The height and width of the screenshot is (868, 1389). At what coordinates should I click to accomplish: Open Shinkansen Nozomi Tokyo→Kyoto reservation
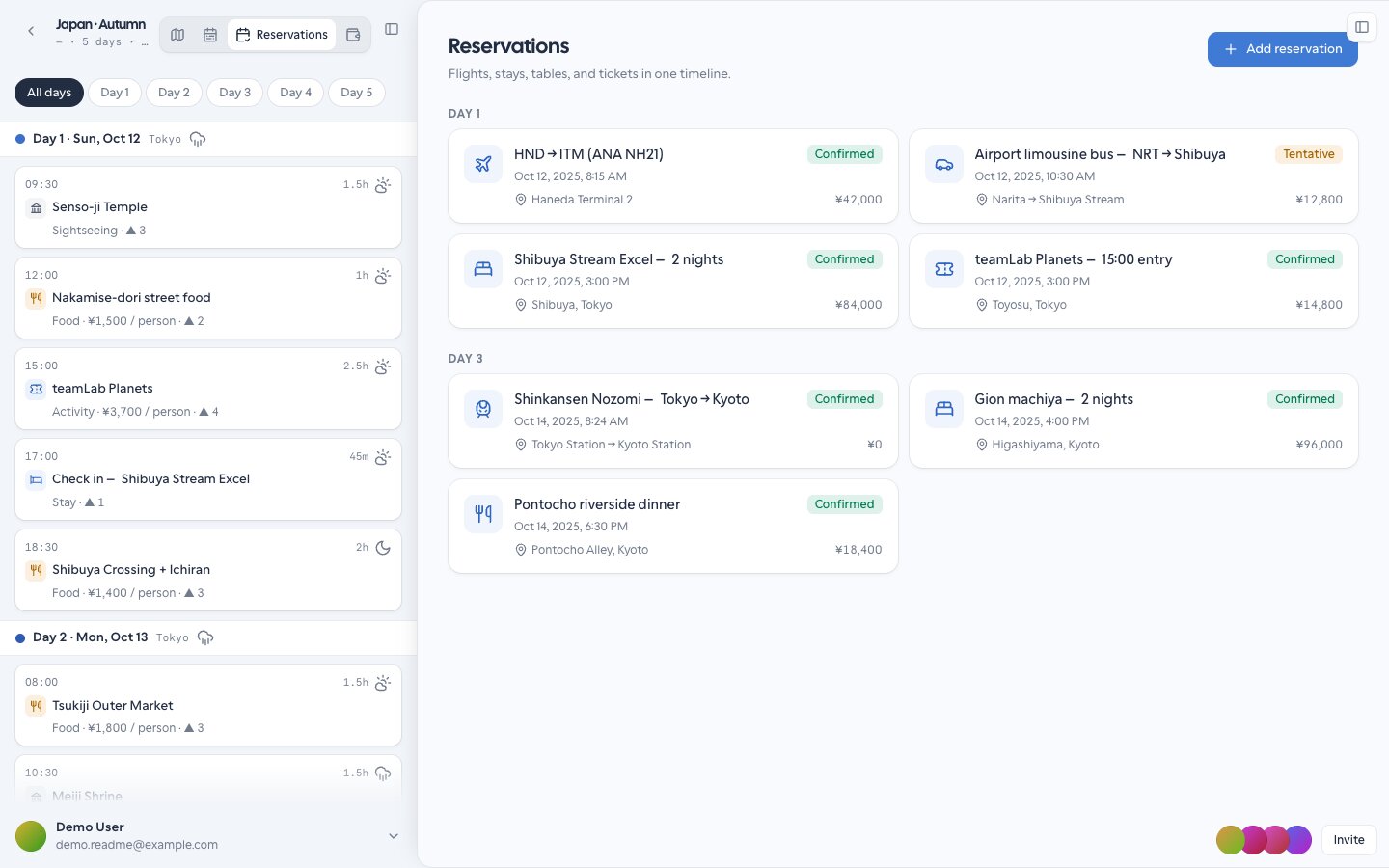[673, 420]
